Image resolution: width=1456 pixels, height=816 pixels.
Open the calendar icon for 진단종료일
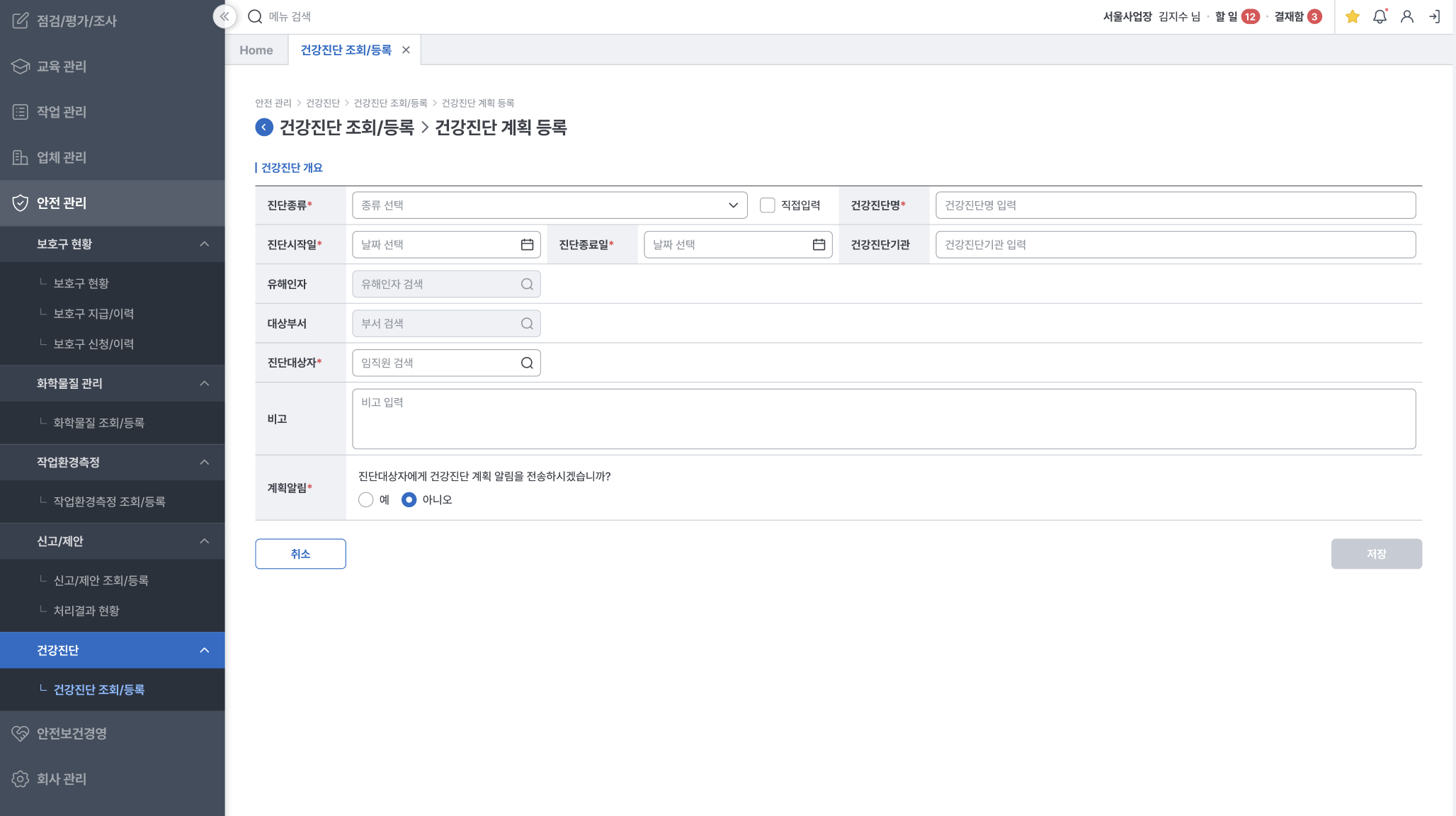[x=819, y=244]
